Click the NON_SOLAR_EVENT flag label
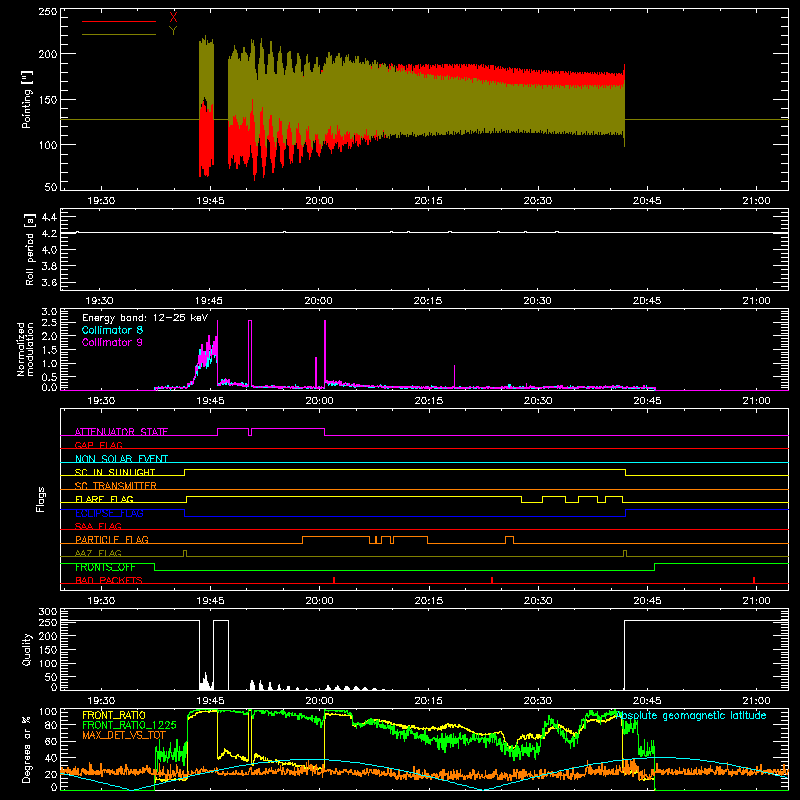 121,459
